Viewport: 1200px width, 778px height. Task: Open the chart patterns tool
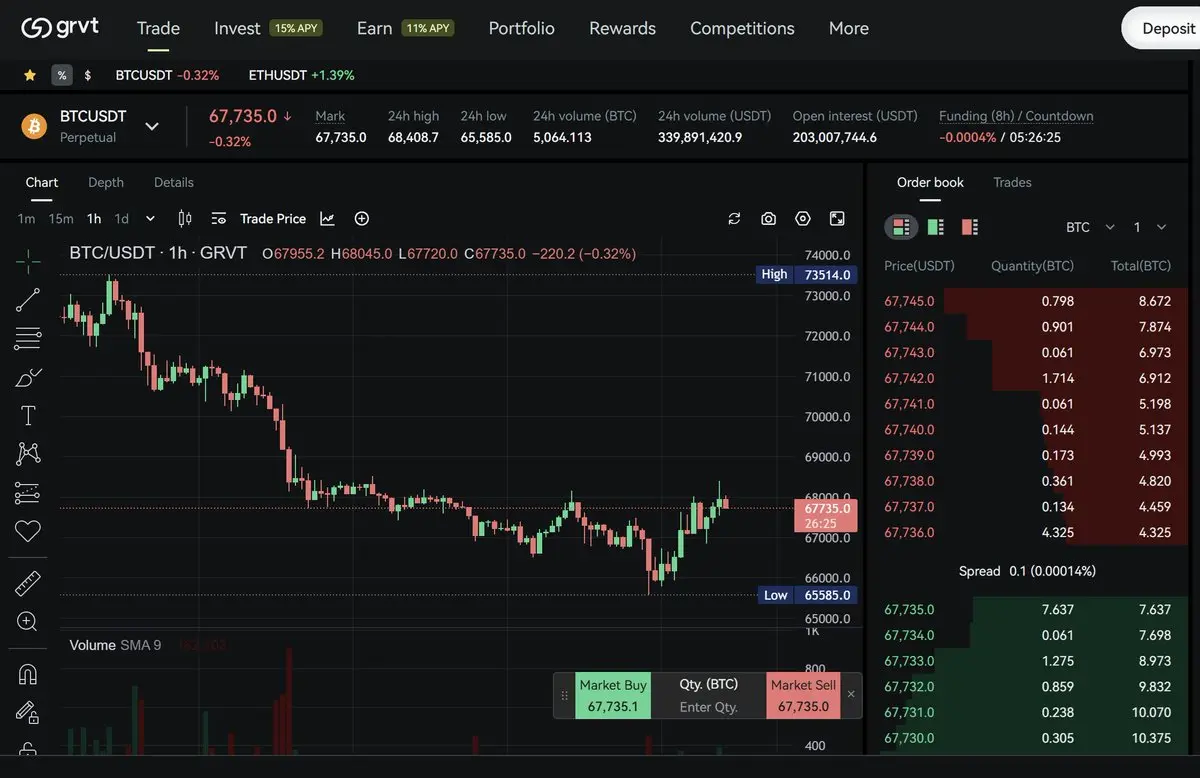28,454
